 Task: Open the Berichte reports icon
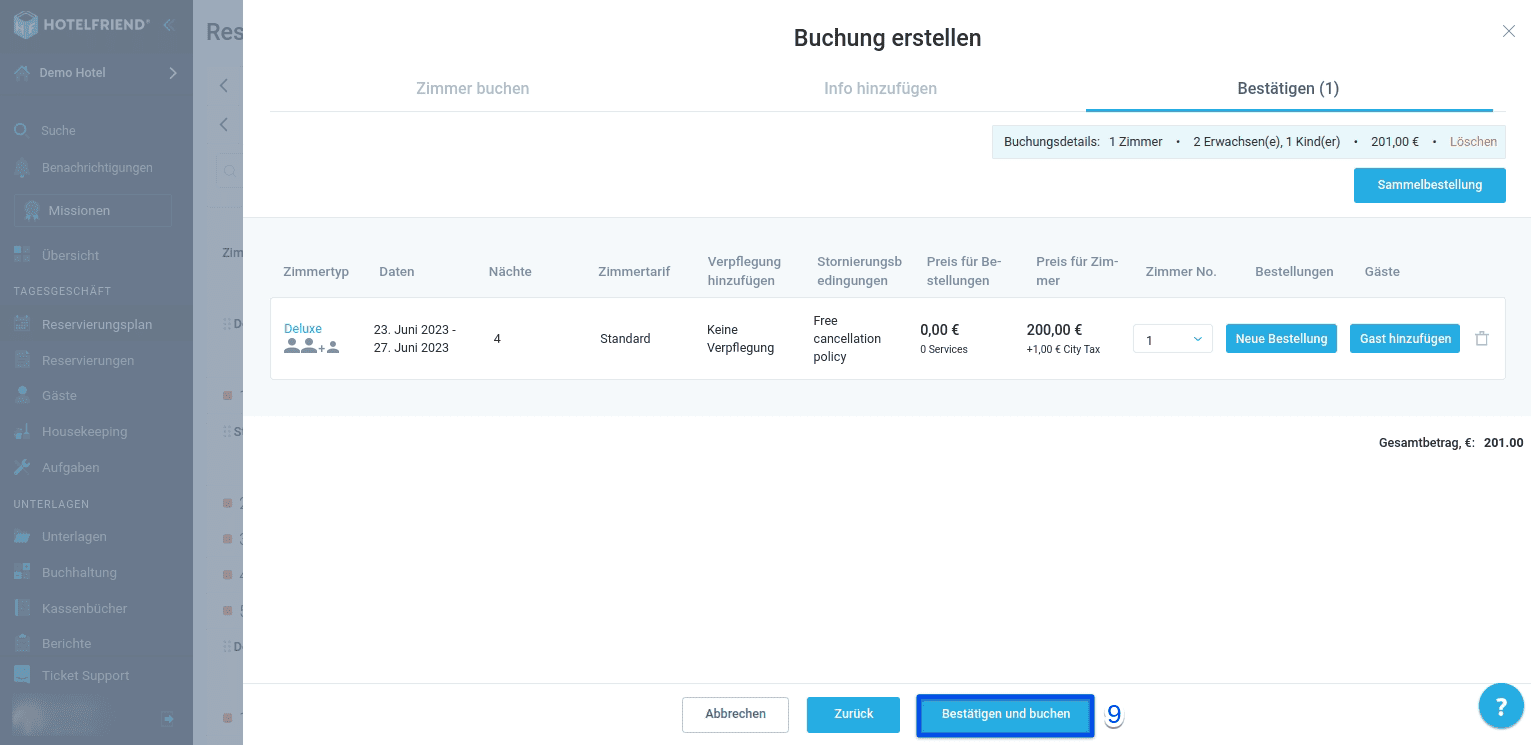pos(20,643)
